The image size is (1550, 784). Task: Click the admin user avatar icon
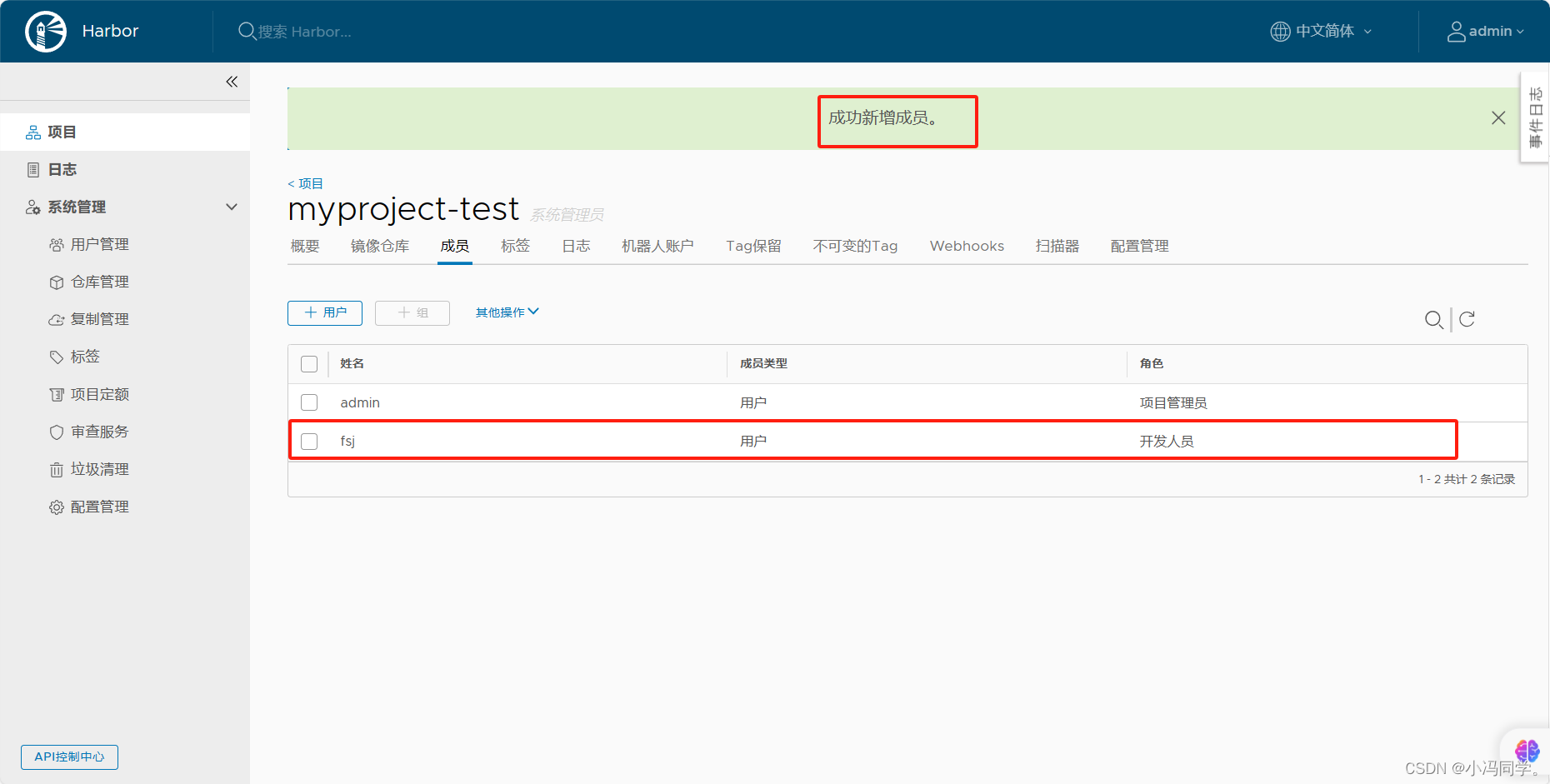click(x=1456, y=32)
